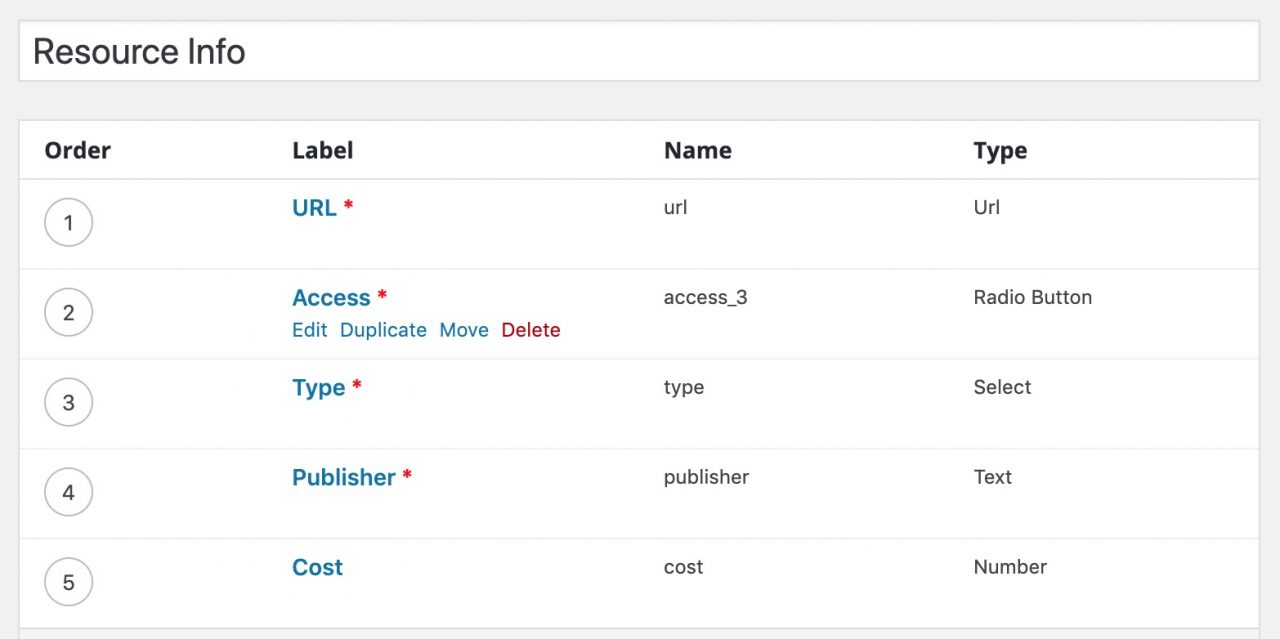Image resolution: width=1280 pixels, height=639 pixels.
Task: Click the Label column header
Action: pyautogui.click(x=322, y=150)
